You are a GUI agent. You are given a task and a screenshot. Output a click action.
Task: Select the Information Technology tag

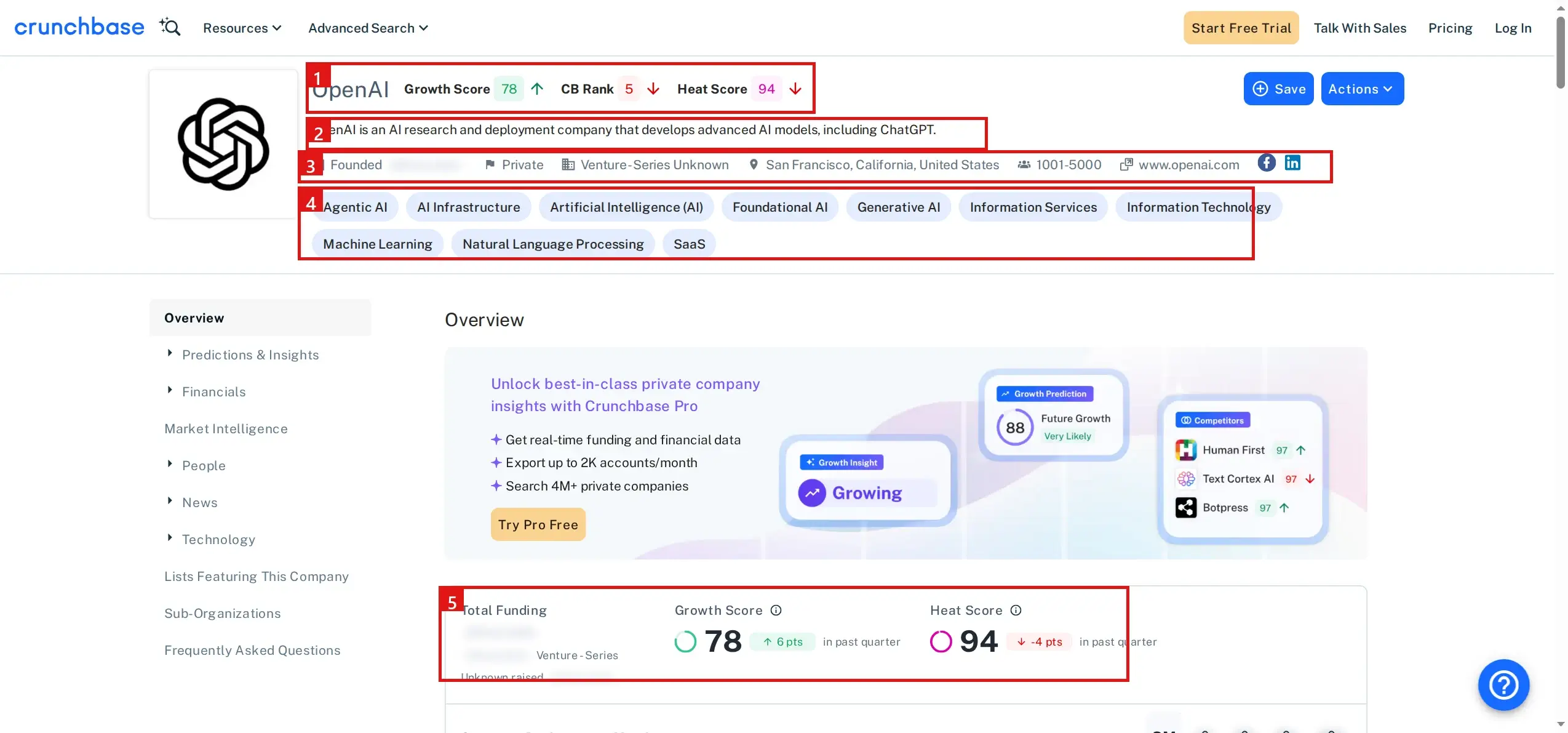[x=1198, y=207]
